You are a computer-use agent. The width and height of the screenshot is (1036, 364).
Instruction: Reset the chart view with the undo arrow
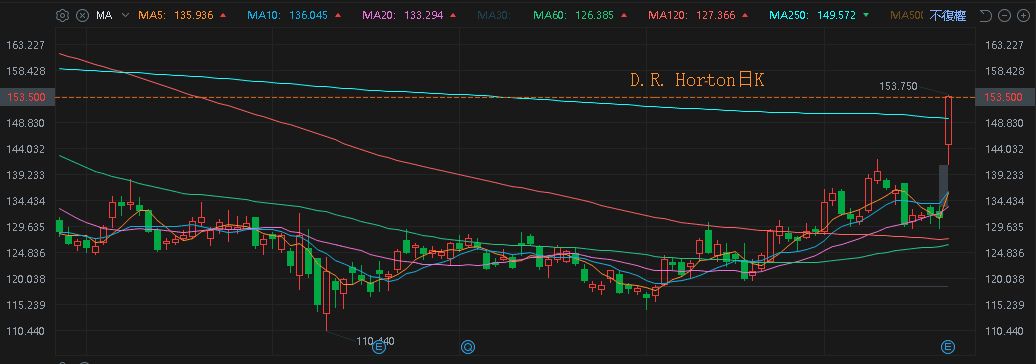985,15
